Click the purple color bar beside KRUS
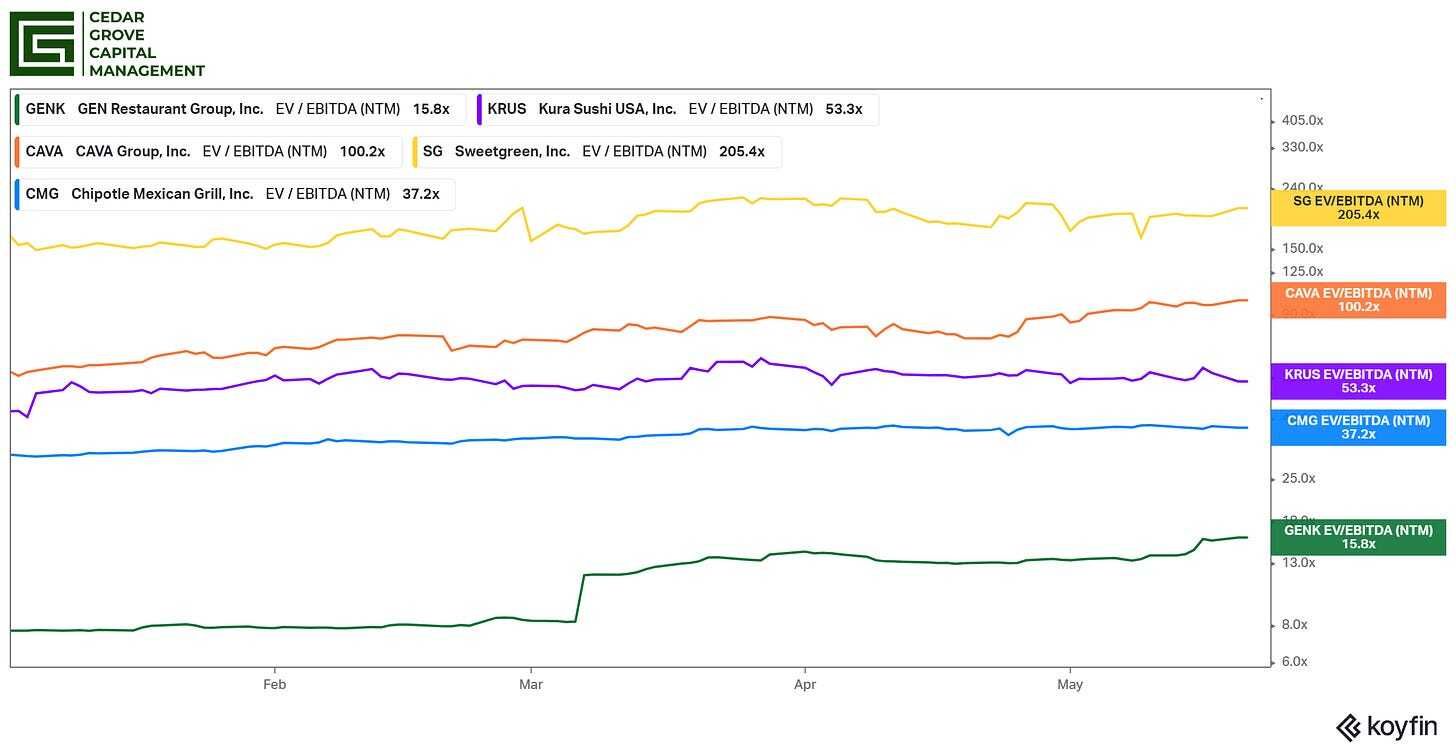The height and width of the screenshot is (752, 1456). (x=480, y=109)
